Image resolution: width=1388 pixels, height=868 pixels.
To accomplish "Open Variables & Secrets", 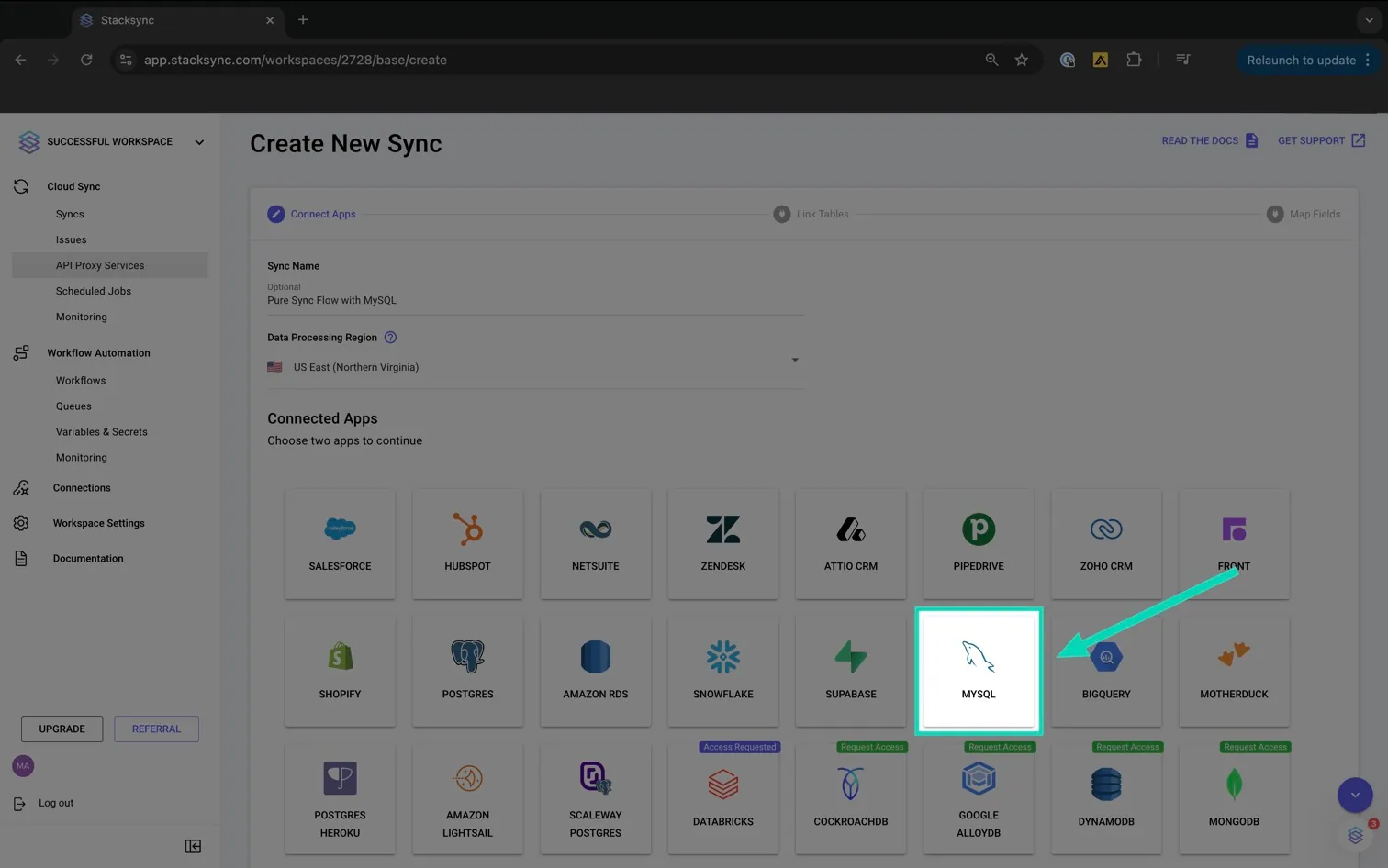I will pos(102,432).
